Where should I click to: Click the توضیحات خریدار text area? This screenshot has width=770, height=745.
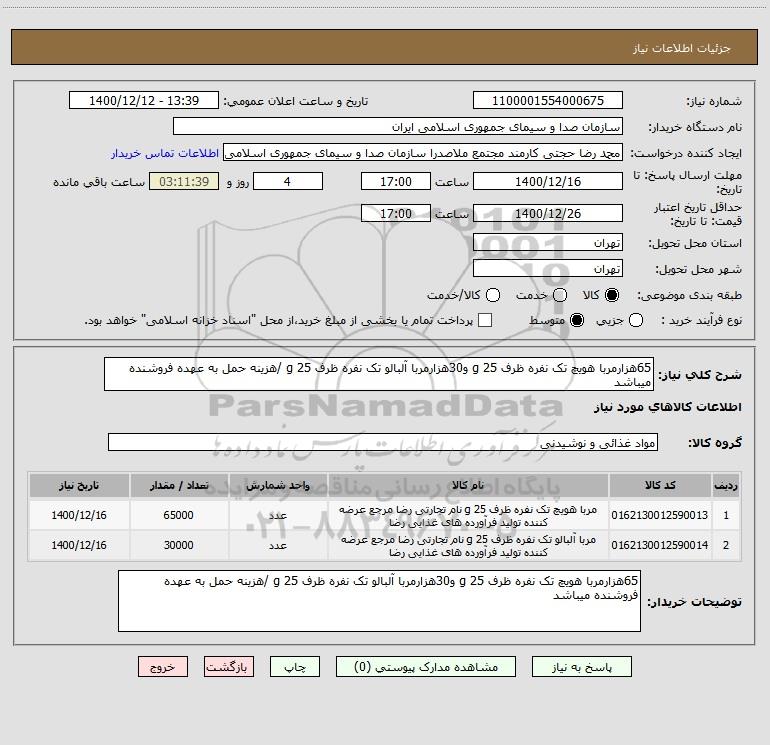coord(379,601)
